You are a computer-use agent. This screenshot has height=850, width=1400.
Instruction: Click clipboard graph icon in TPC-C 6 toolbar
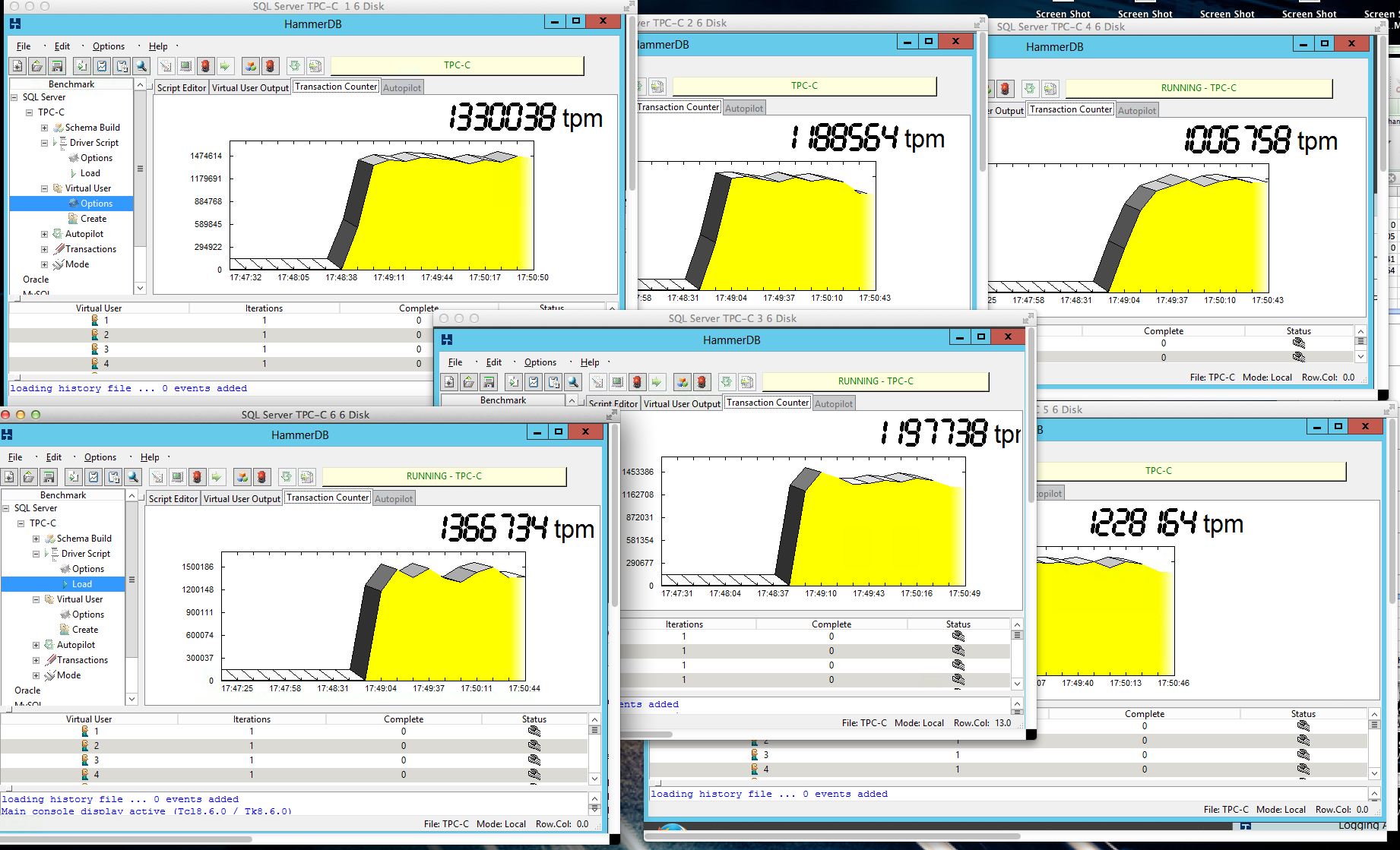93,477
